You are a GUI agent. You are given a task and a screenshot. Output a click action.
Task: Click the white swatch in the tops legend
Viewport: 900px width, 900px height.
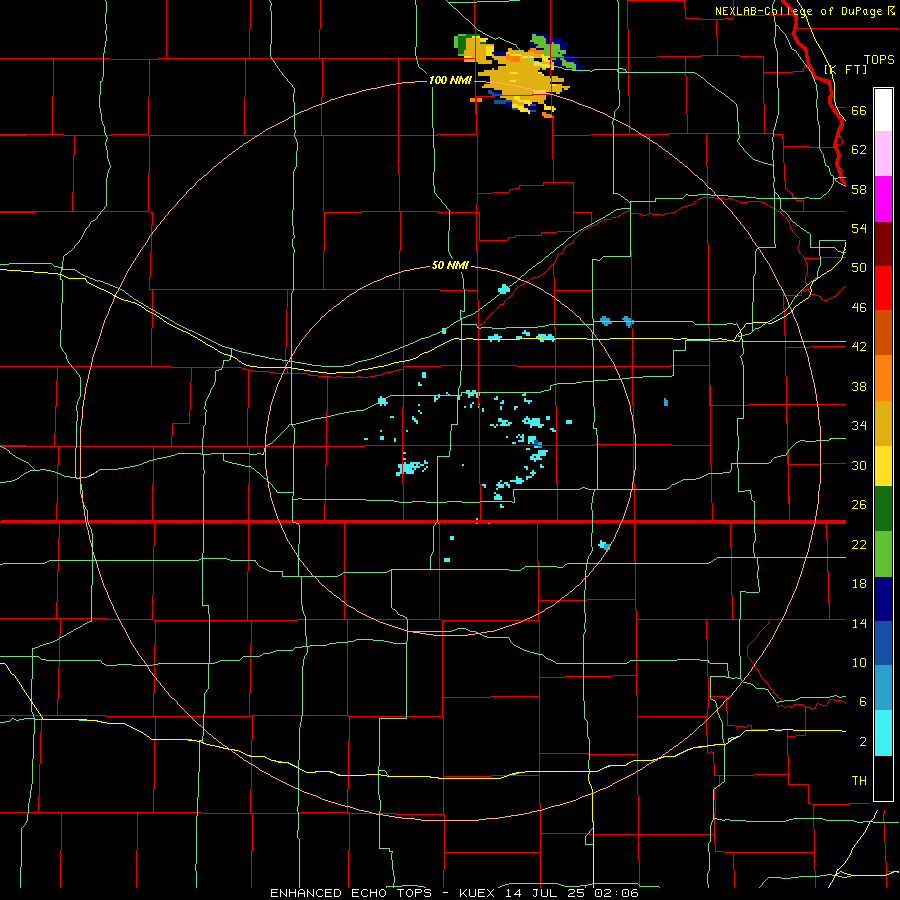click(x=883, y=110)
